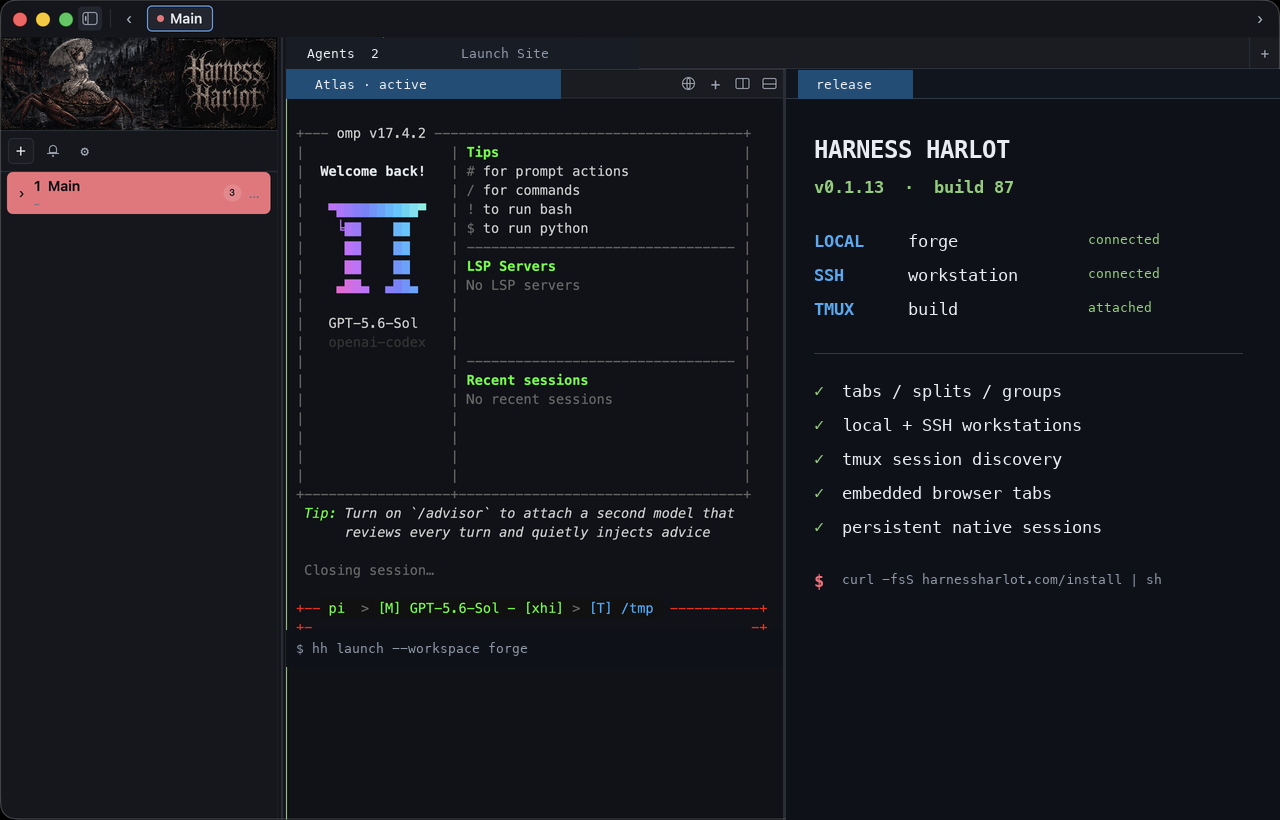Add a new tab in the Atlas pane

715,84
